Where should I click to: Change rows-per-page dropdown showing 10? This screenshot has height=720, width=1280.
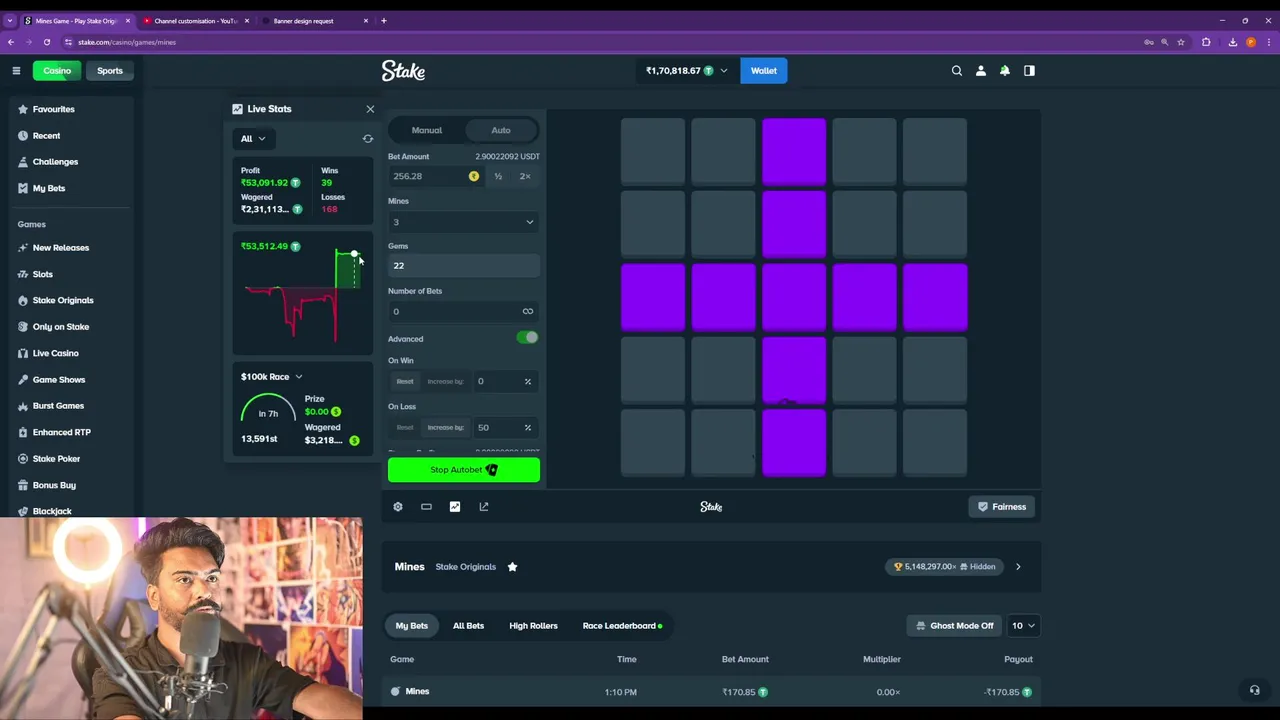click(x=1023, y=626)
